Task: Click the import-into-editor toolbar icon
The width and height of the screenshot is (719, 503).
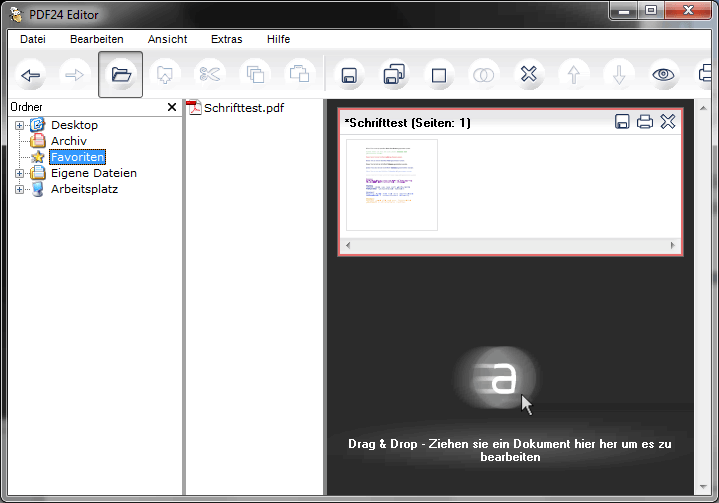Action: pyautogui.click(x=165, y=74)
